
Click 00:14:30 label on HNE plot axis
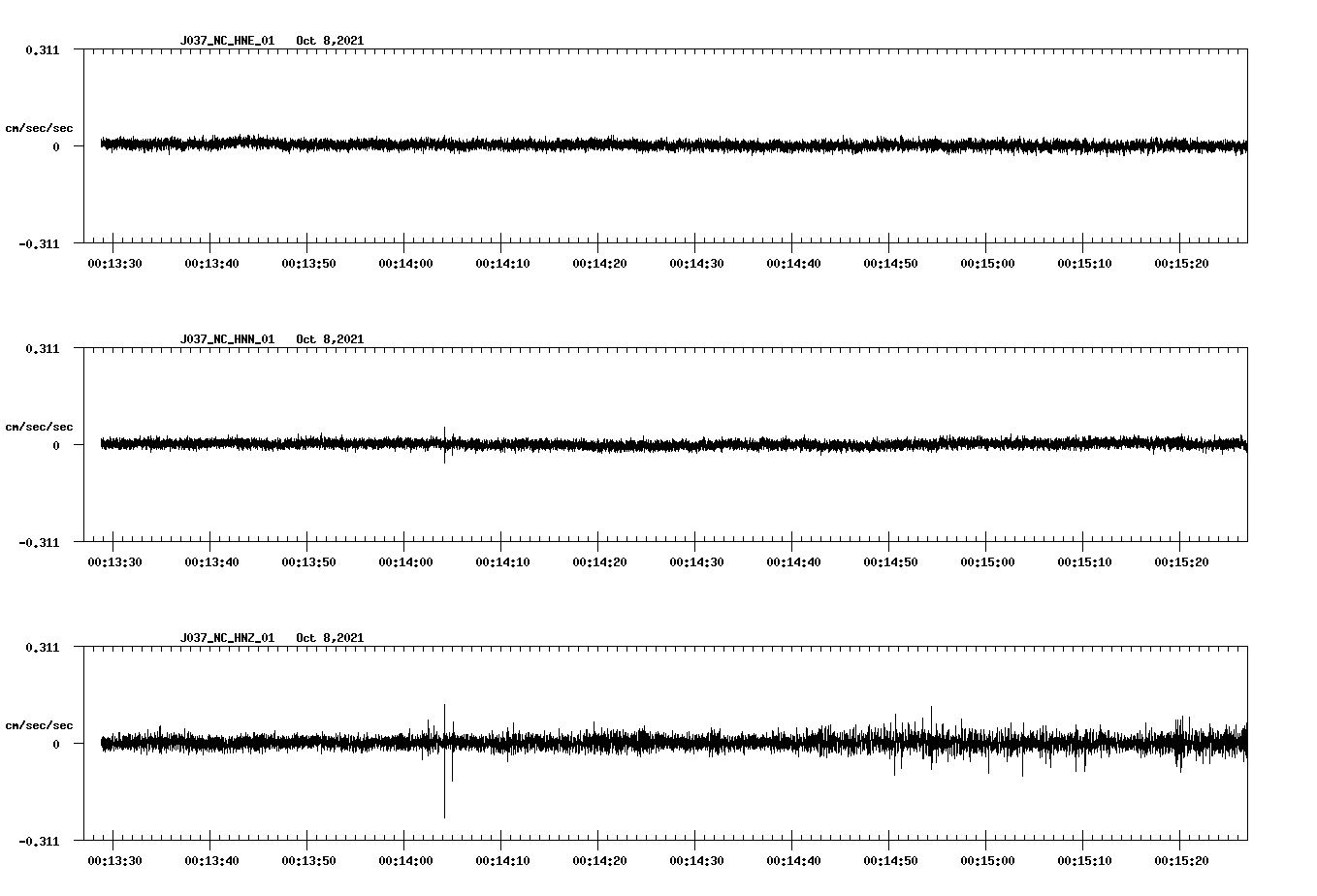coord(696,264)
